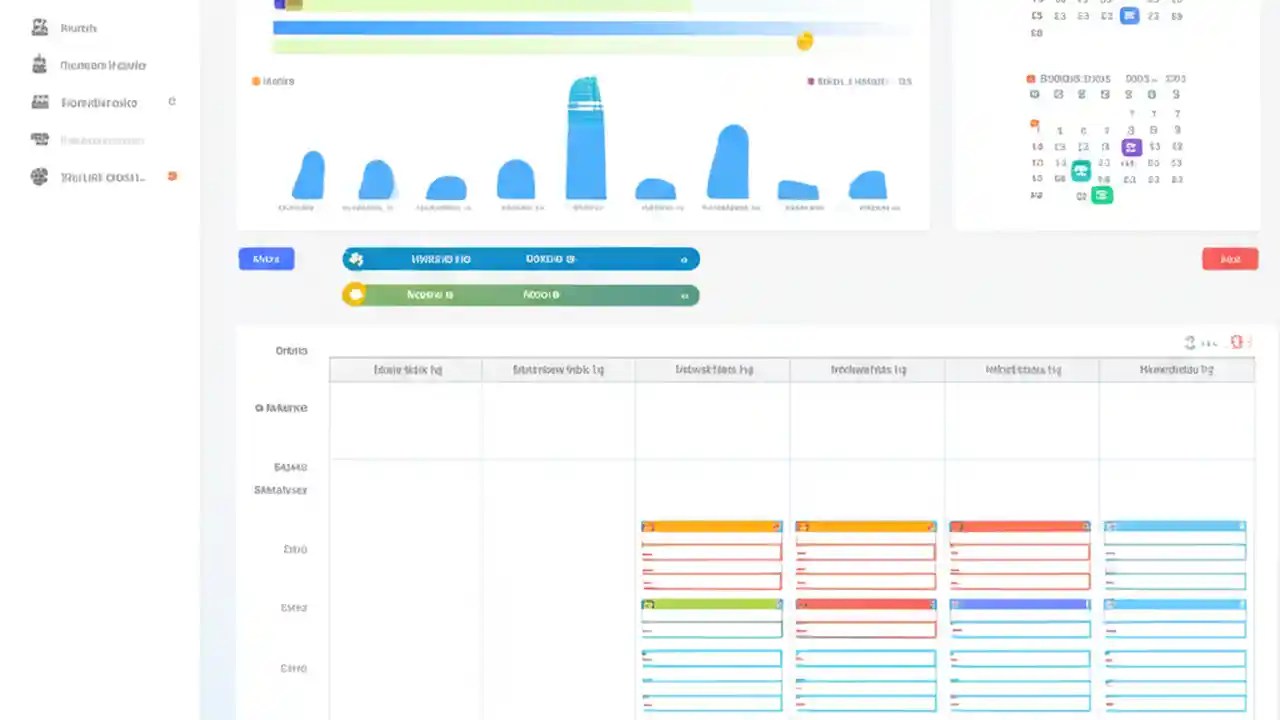Image resolution: width=1280 pixels, height=720 pixels.
Task: Click the refresh icon above the schedule table
Action: 1189,342
